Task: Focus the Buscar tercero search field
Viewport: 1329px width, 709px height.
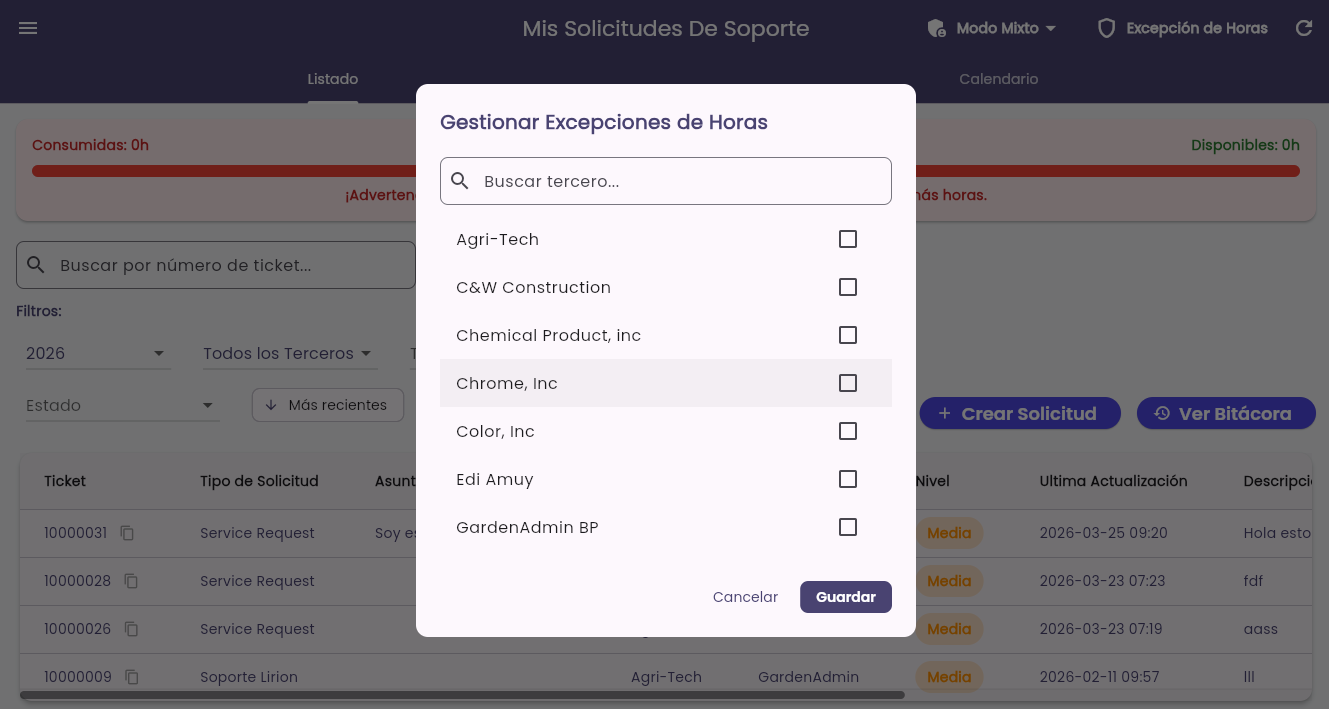Action: (666, 181)
